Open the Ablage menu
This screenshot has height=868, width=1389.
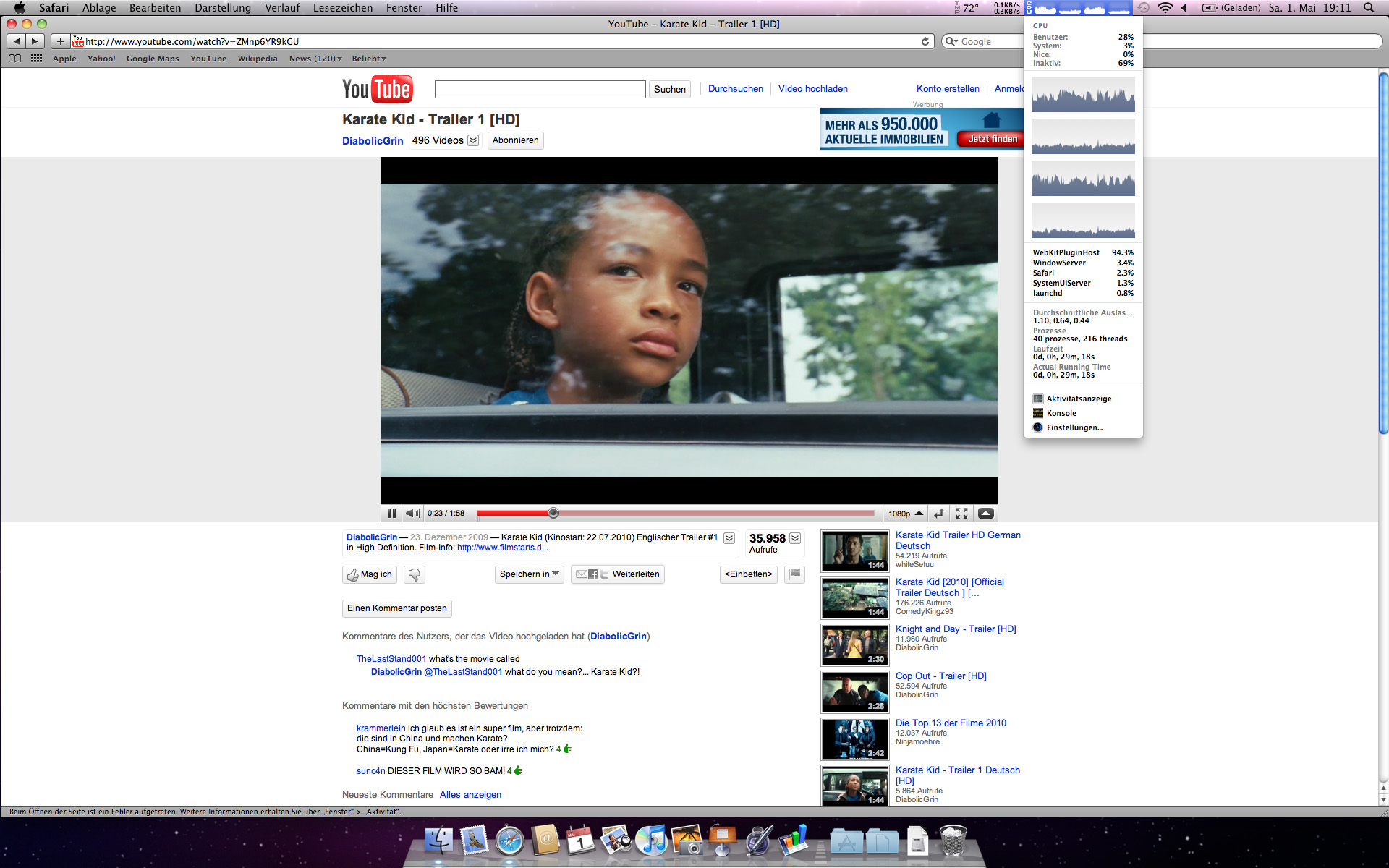point(99,7)
